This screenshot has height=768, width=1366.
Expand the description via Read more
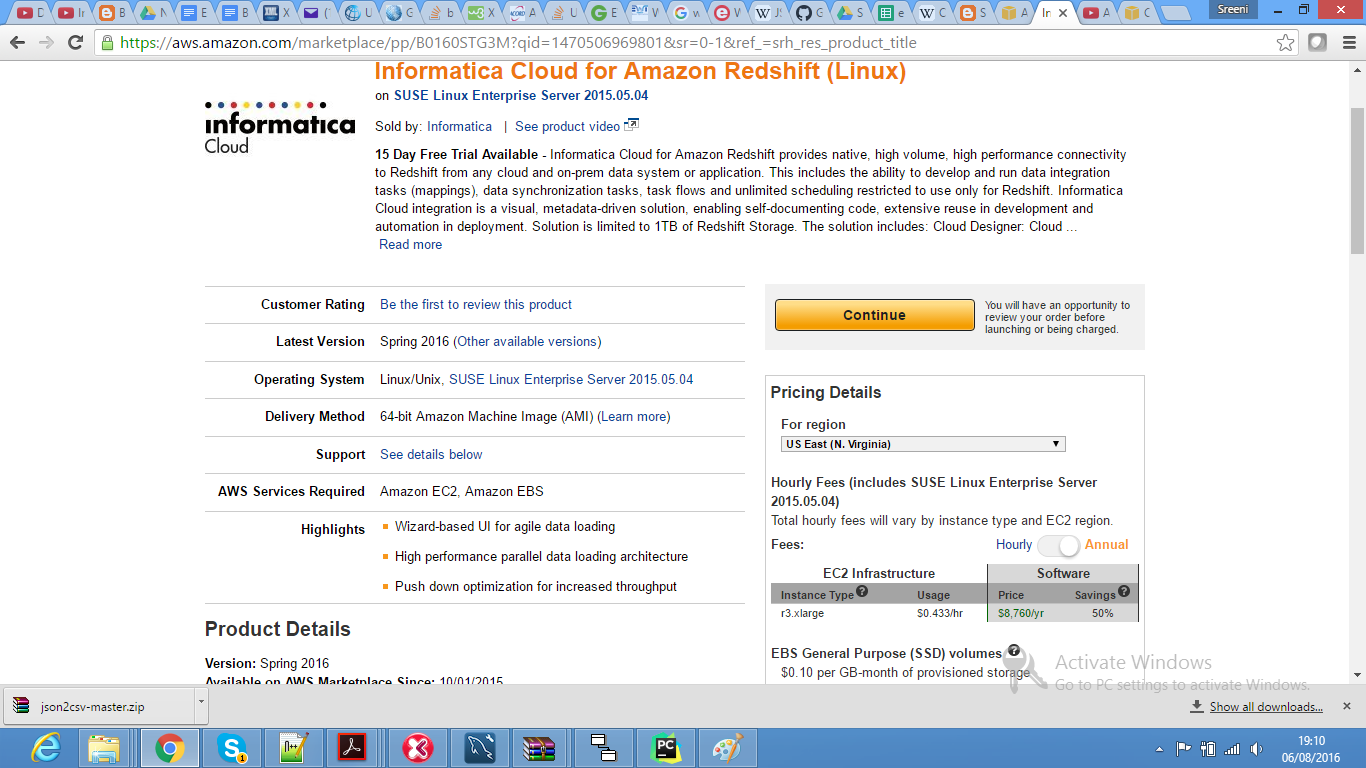[x=409, y=244]
